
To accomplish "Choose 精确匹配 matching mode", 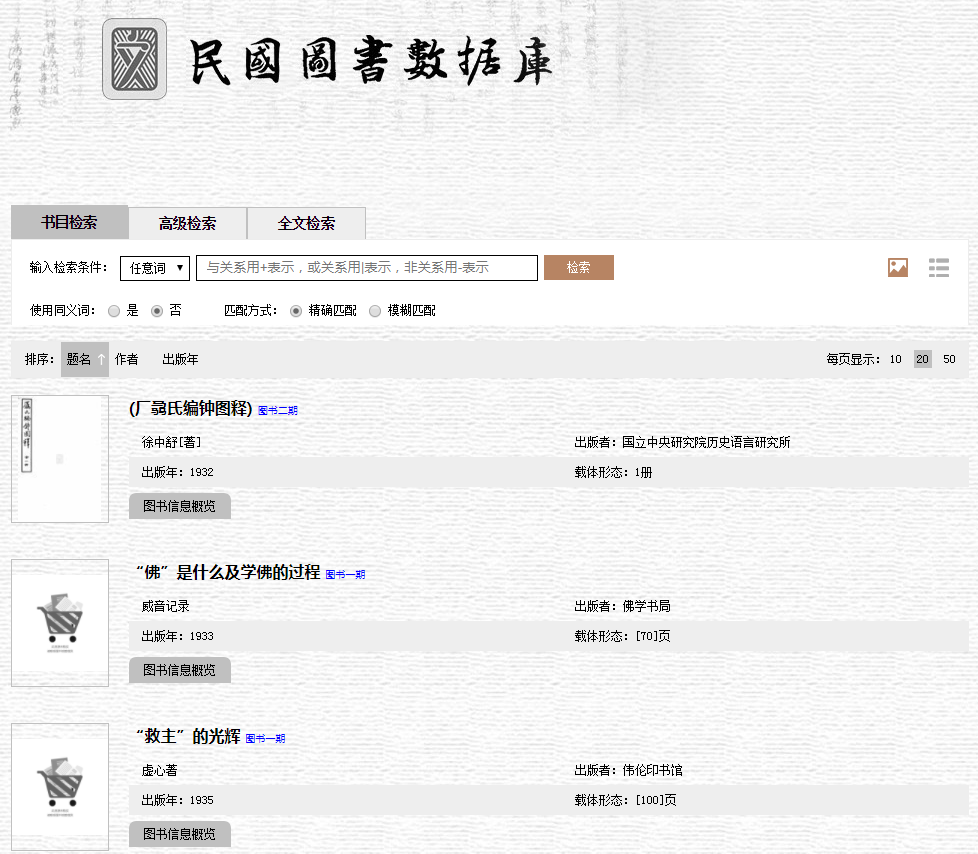I will pos(296,311).
